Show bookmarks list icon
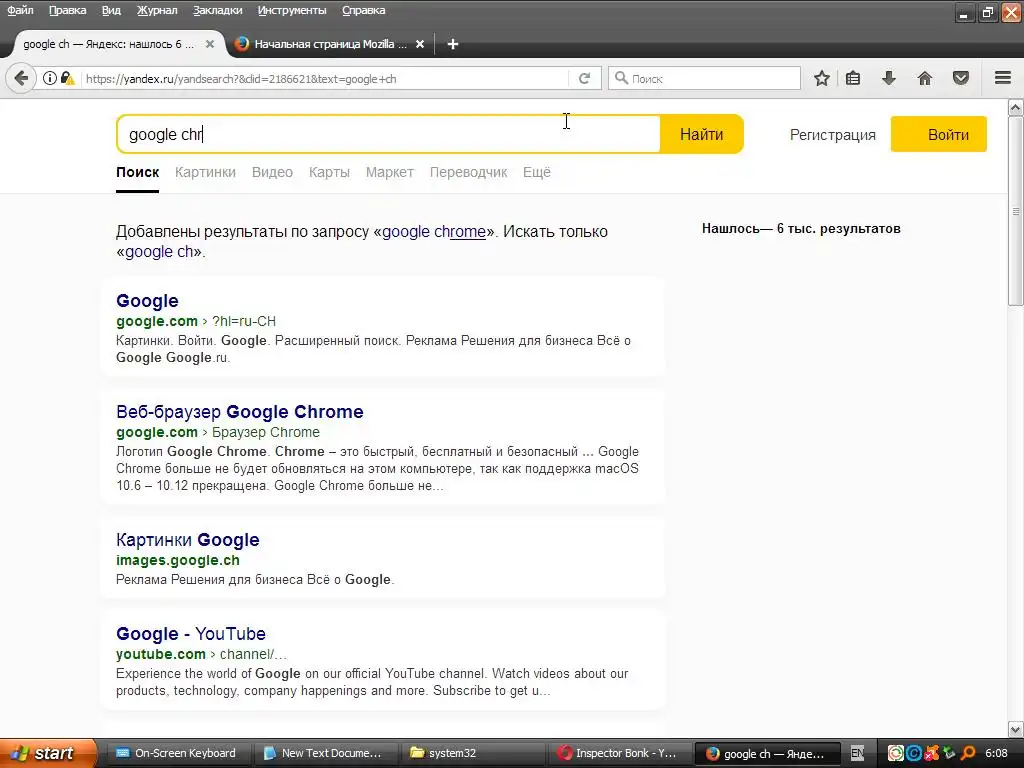The image size is (1024, 768). click(853, 78)
